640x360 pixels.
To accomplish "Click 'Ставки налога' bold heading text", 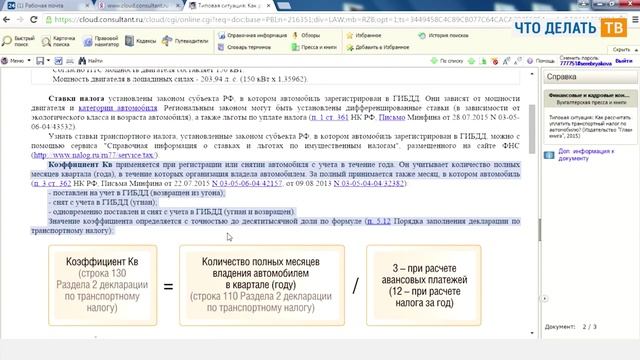I will [76, 98].
